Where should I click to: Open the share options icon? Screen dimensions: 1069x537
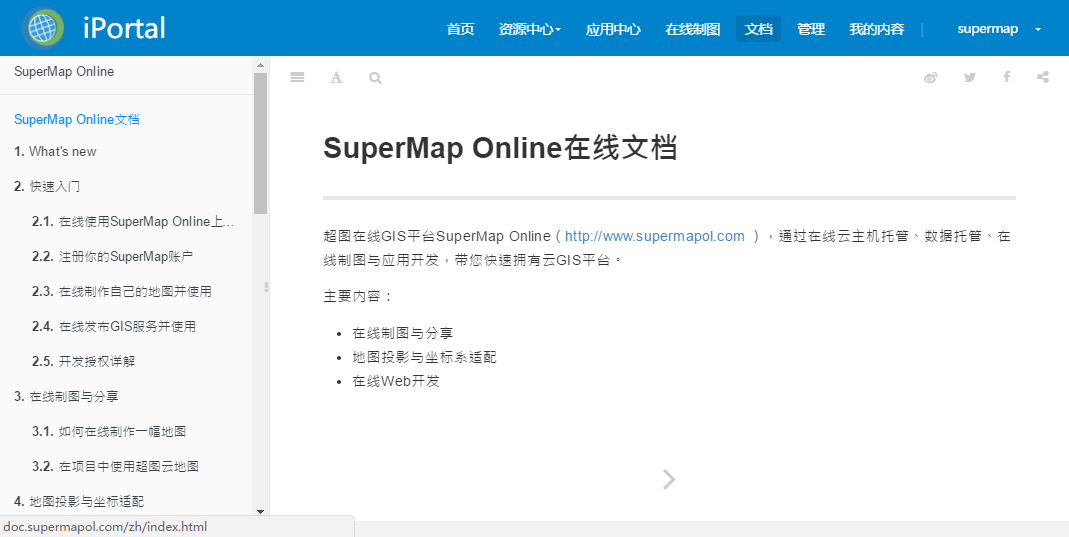(x=1043, y=77)
